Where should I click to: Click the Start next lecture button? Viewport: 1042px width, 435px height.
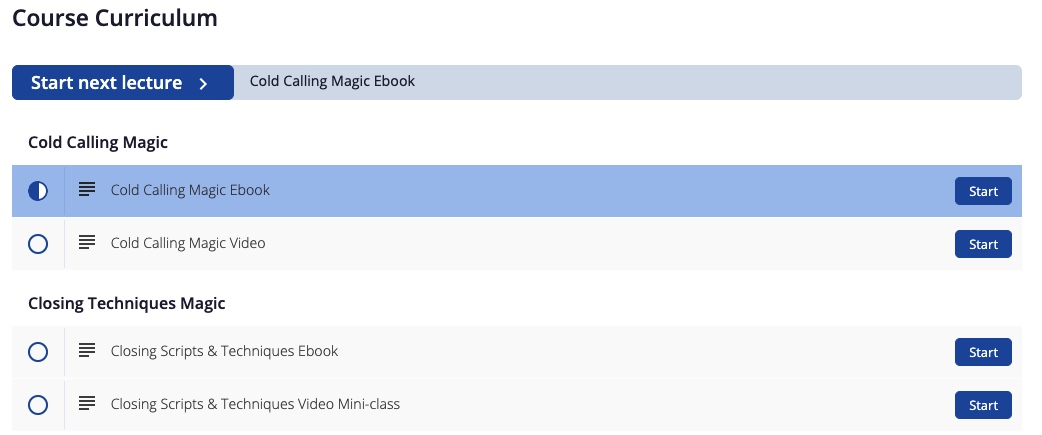123,82
